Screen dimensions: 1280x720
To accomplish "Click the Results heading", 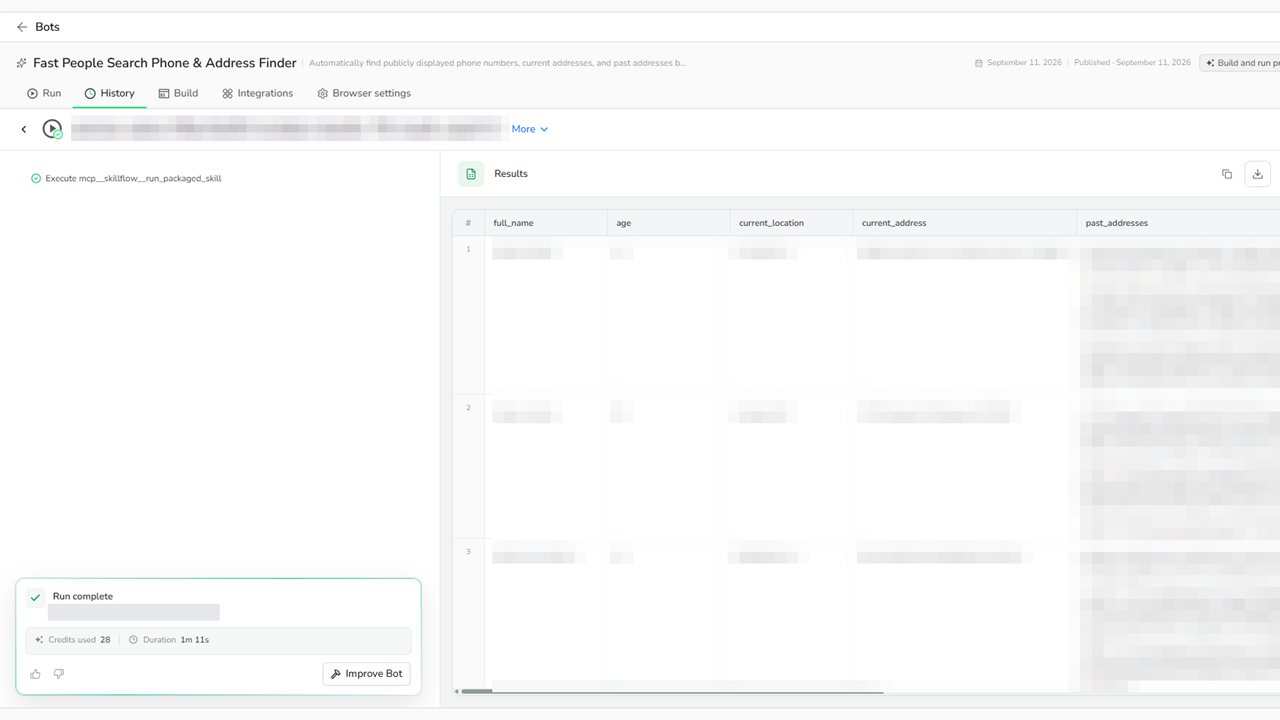I will coord(511,174).
